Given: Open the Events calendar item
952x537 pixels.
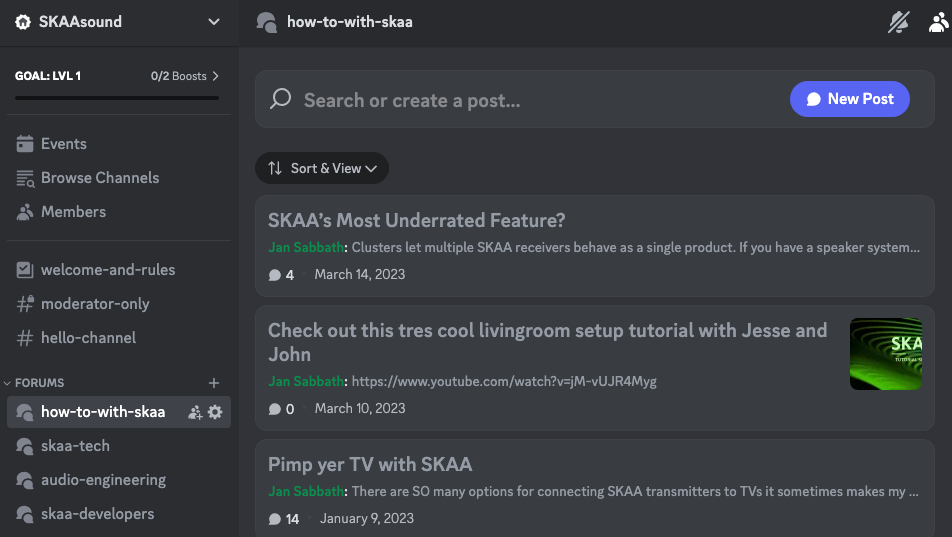Looking at the screenshot, I should (x=63, y=144).
